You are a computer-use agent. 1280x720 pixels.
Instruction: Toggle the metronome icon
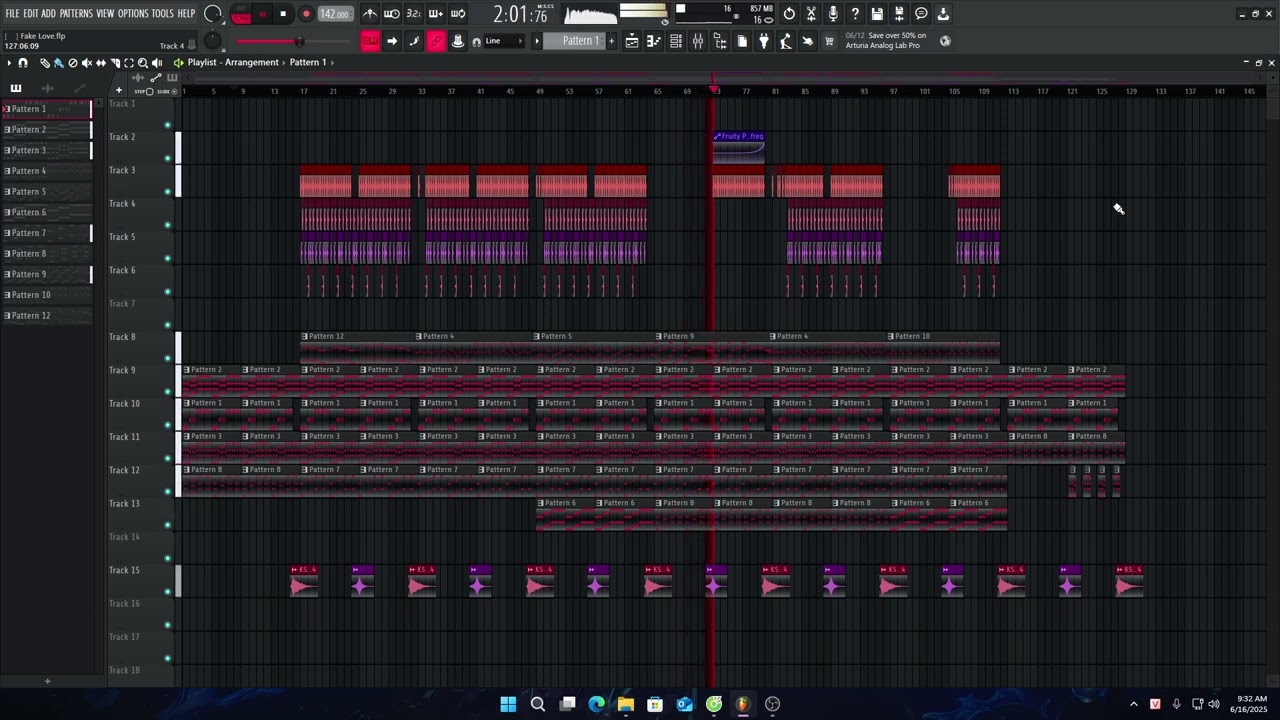click(x=370, y=14)
